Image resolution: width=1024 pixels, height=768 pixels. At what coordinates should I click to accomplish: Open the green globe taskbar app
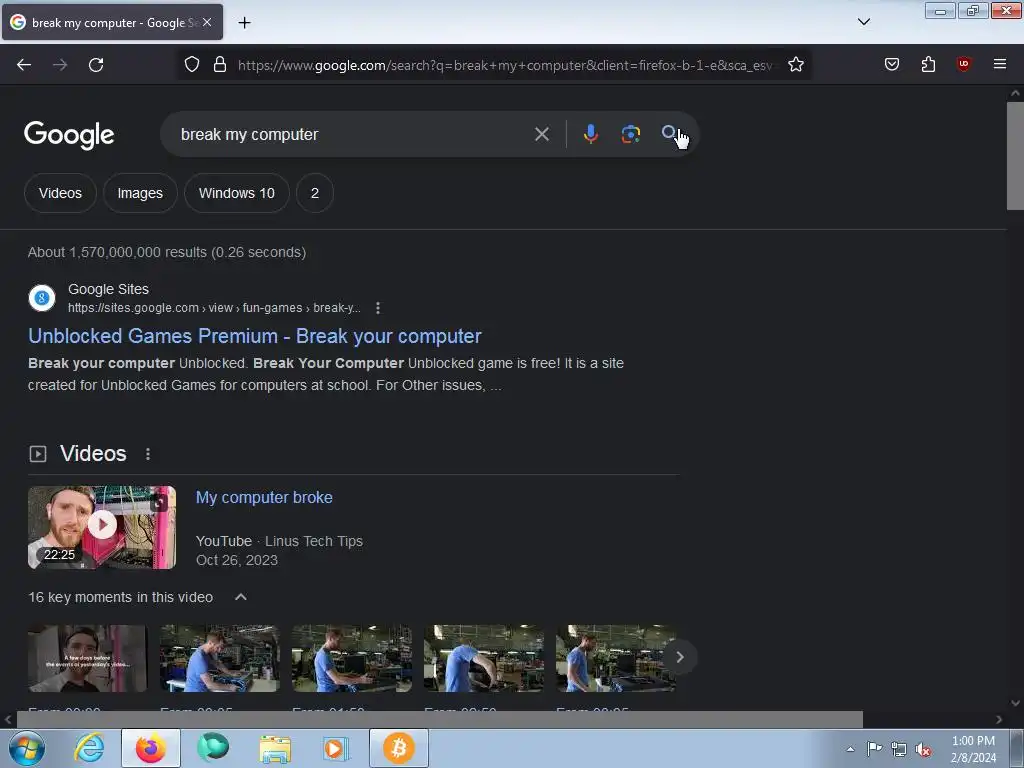(213, 748)
